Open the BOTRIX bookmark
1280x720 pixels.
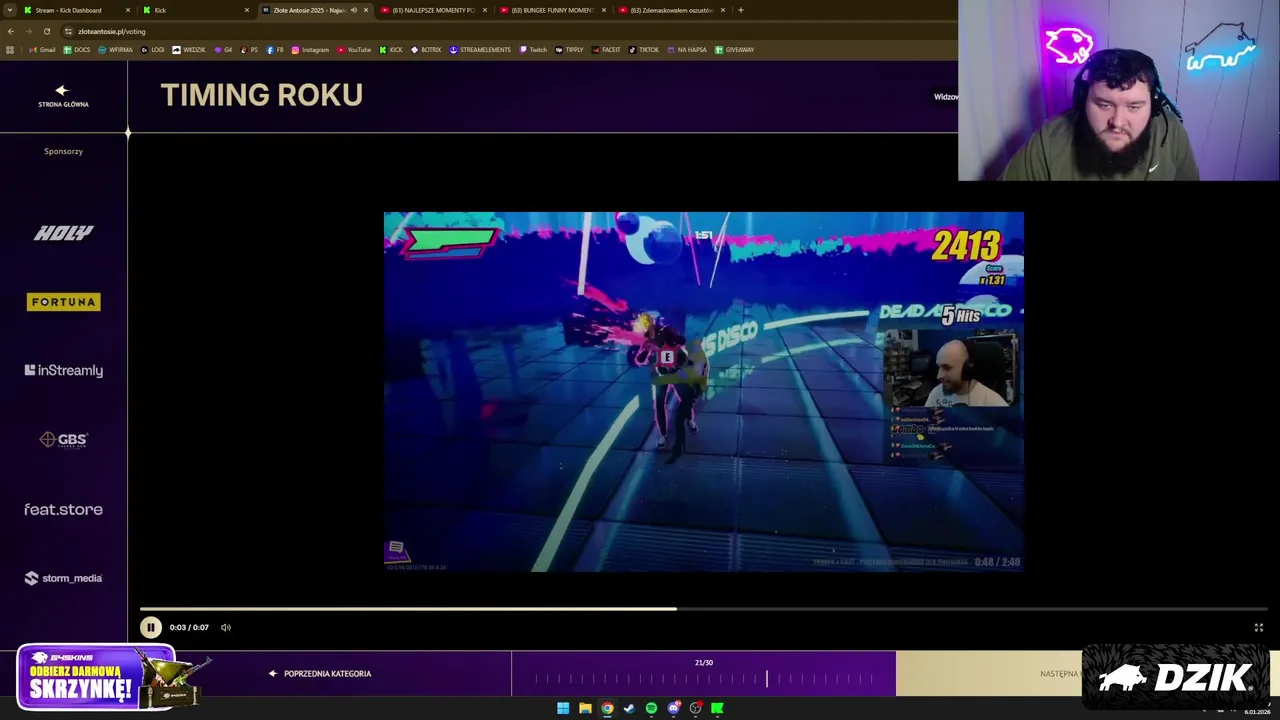click(426, 50)
